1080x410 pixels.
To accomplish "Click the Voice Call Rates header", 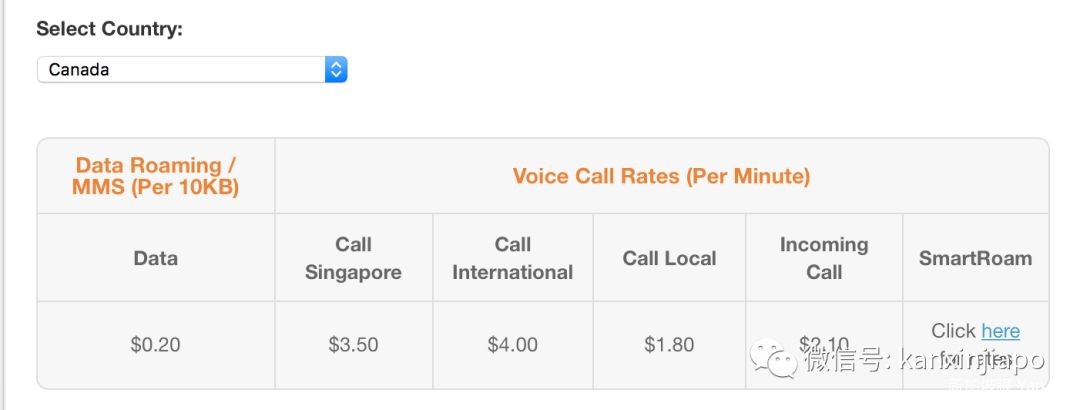I will click(661, 176).
